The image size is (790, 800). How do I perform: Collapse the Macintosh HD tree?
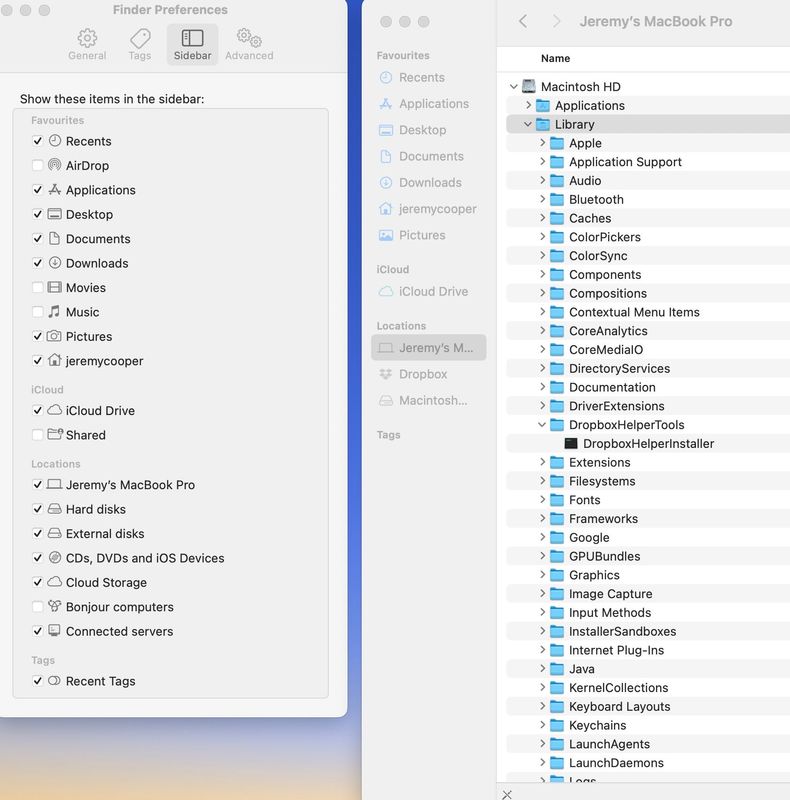tap(514, 87)
